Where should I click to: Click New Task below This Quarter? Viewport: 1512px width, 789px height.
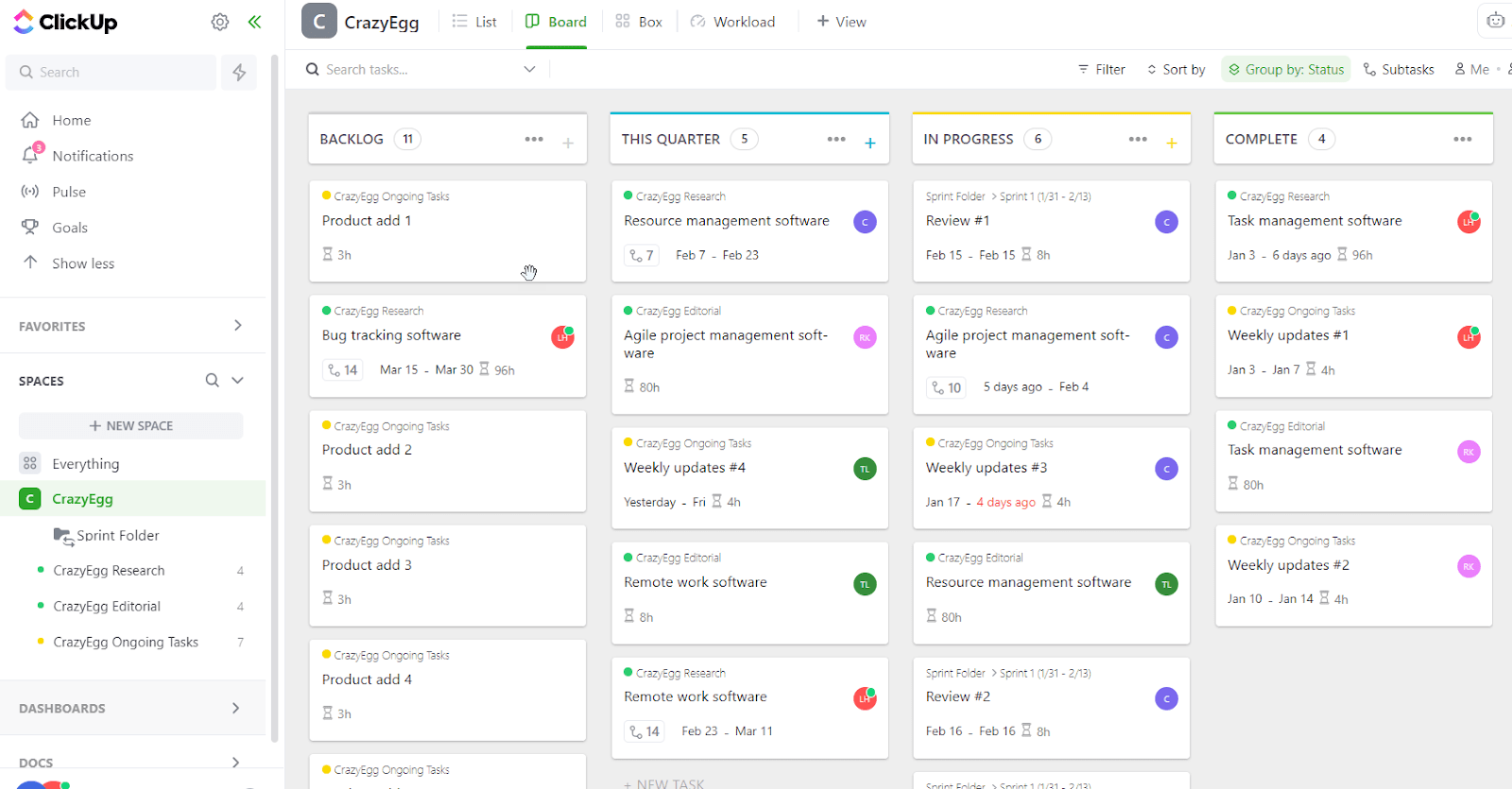pyautogui.click(x=663, y=783)
